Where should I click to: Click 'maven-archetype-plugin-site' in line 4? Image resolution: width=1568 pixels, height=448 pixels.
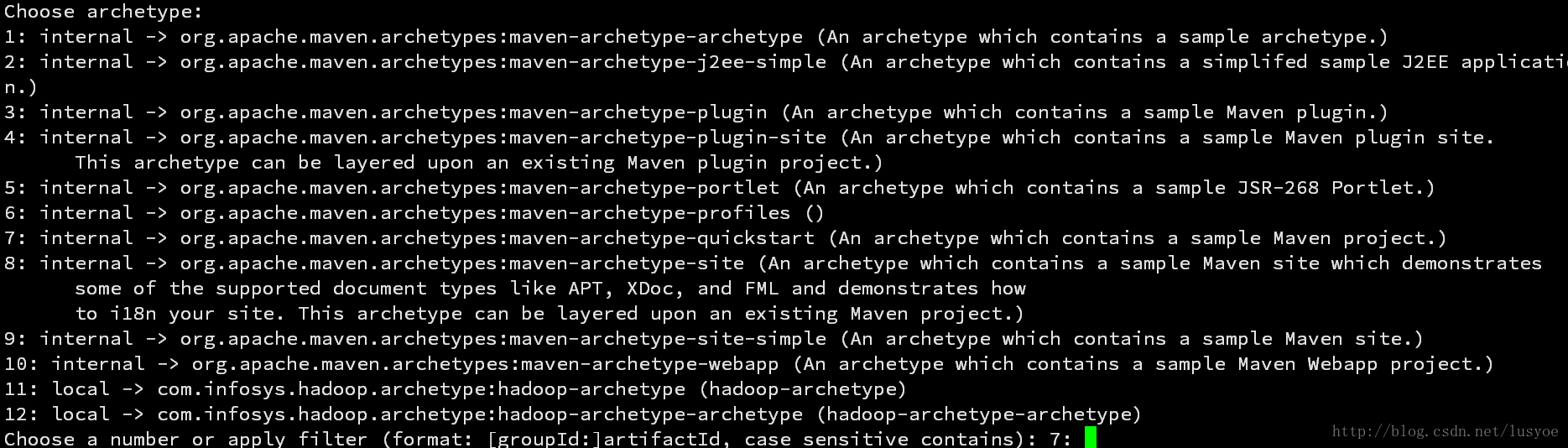pos(668,138)
